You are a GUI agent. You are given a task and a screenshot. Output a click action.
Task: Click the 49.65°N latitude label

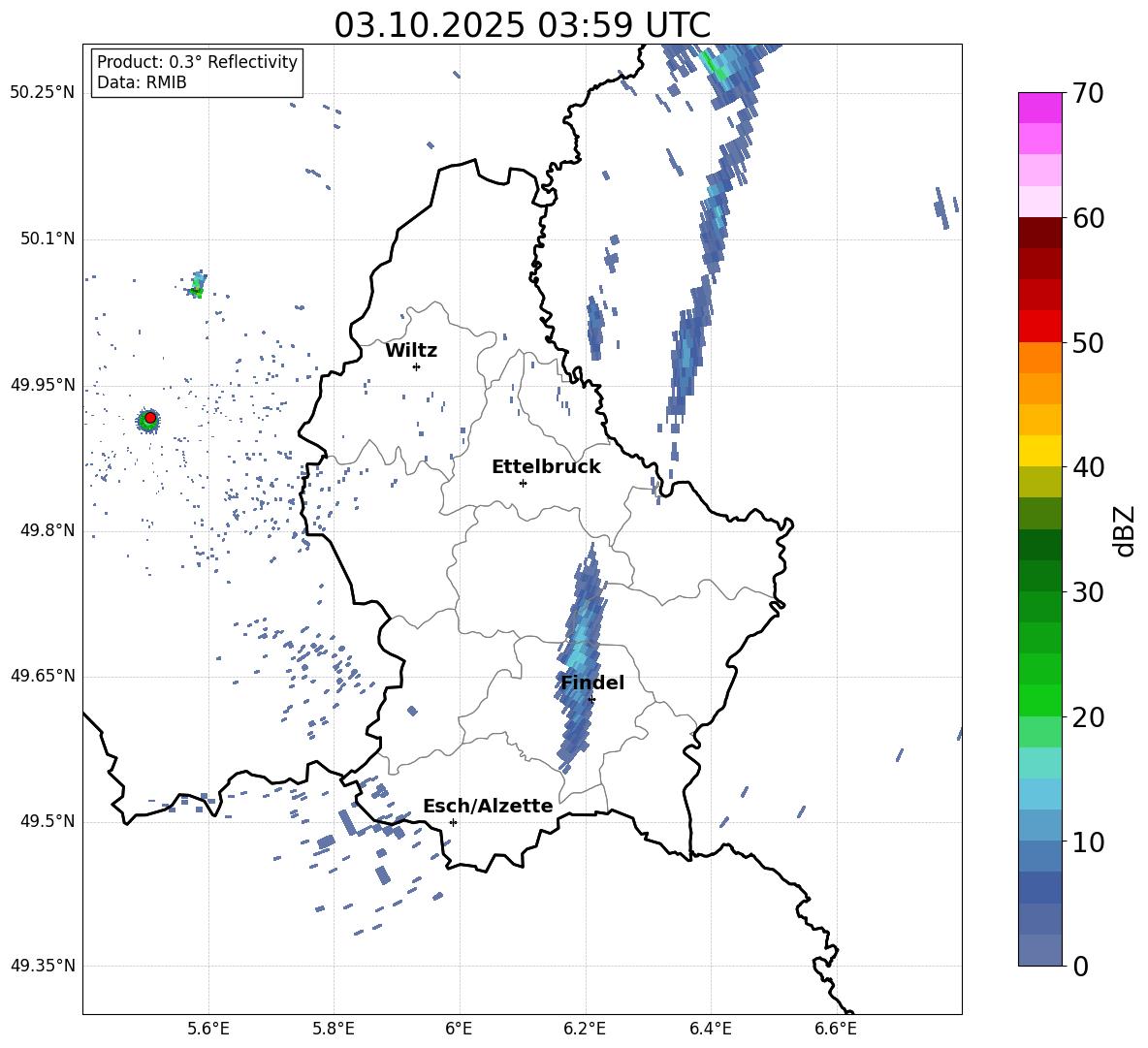tap(43, 676)
